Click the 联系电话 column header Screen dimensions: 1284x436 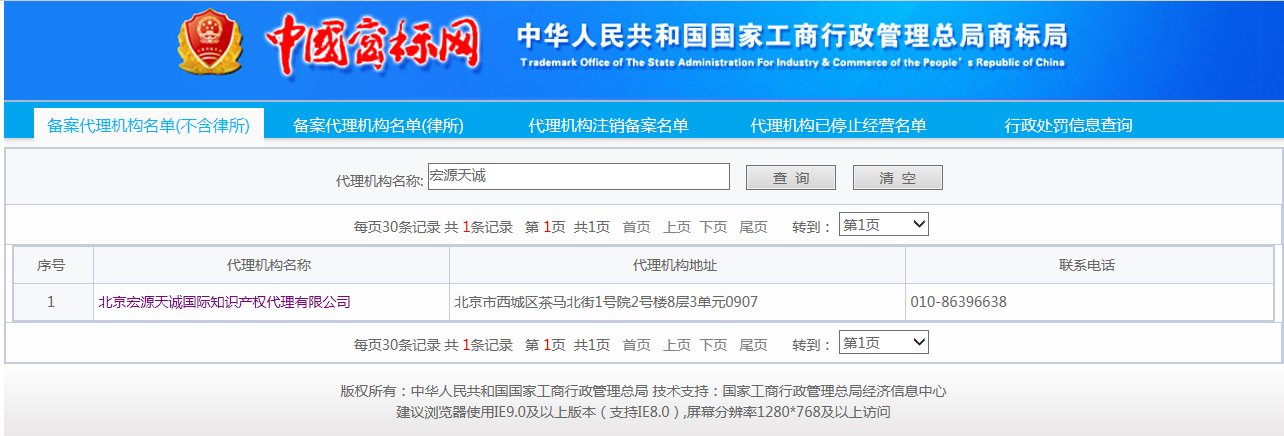coord(1088,265)
